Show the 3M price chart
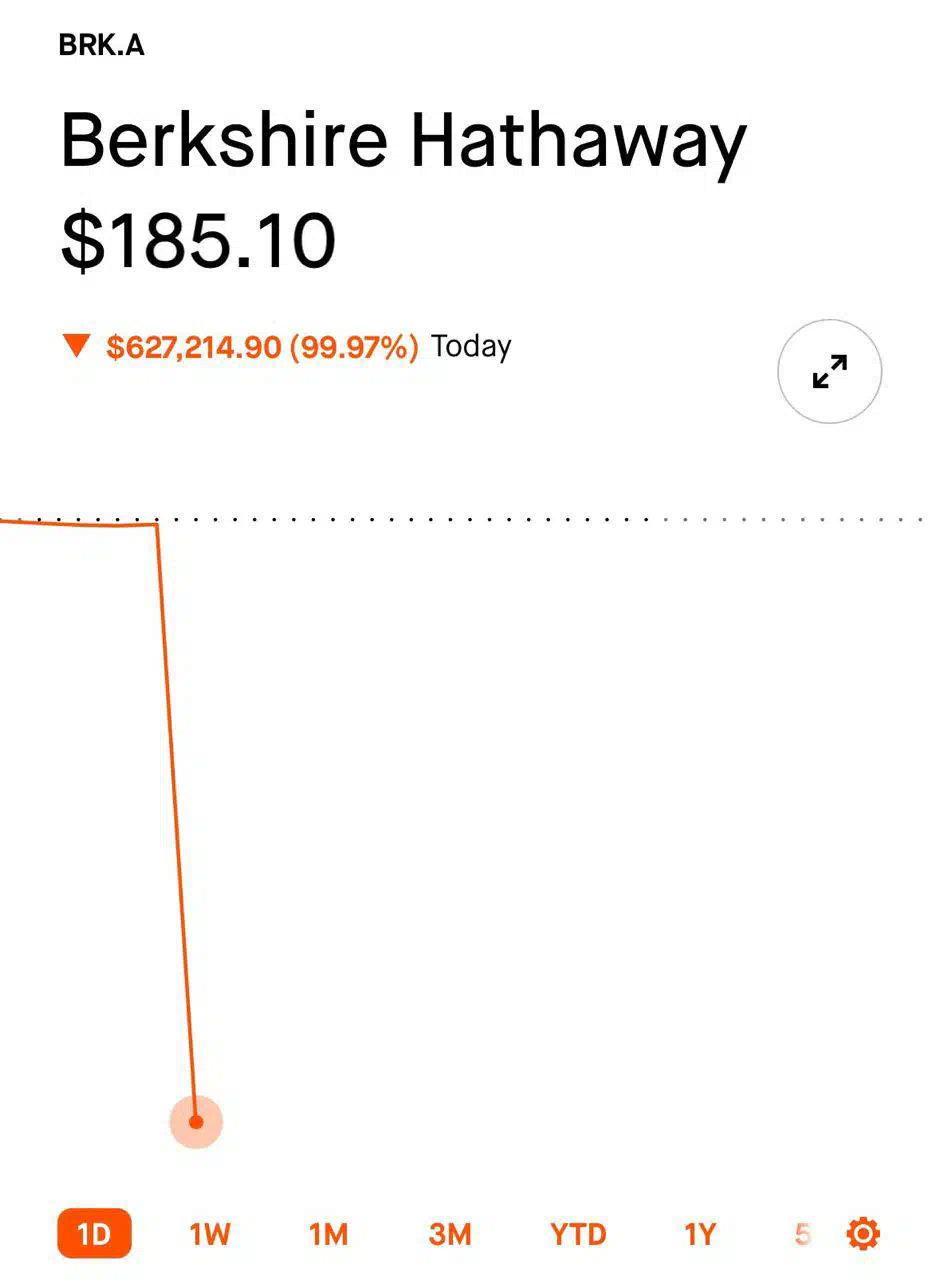 [450, 1235]
